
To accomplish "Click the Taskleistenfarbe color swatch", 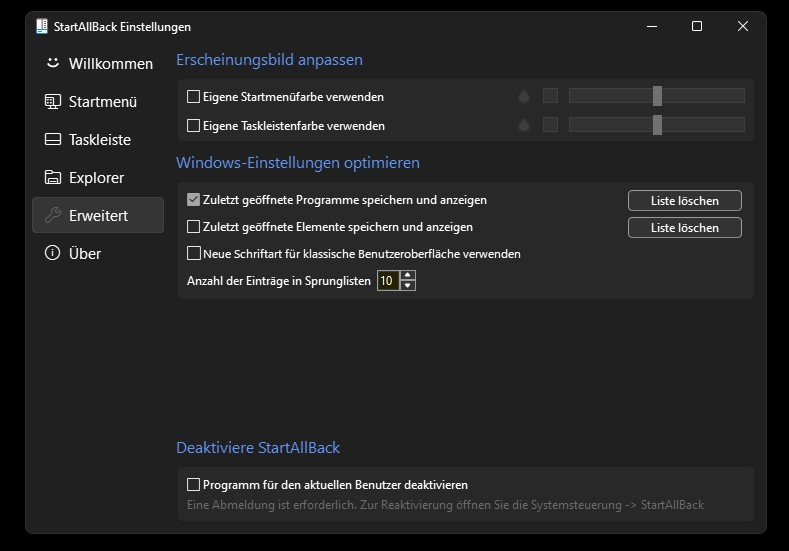I will 550,124.
